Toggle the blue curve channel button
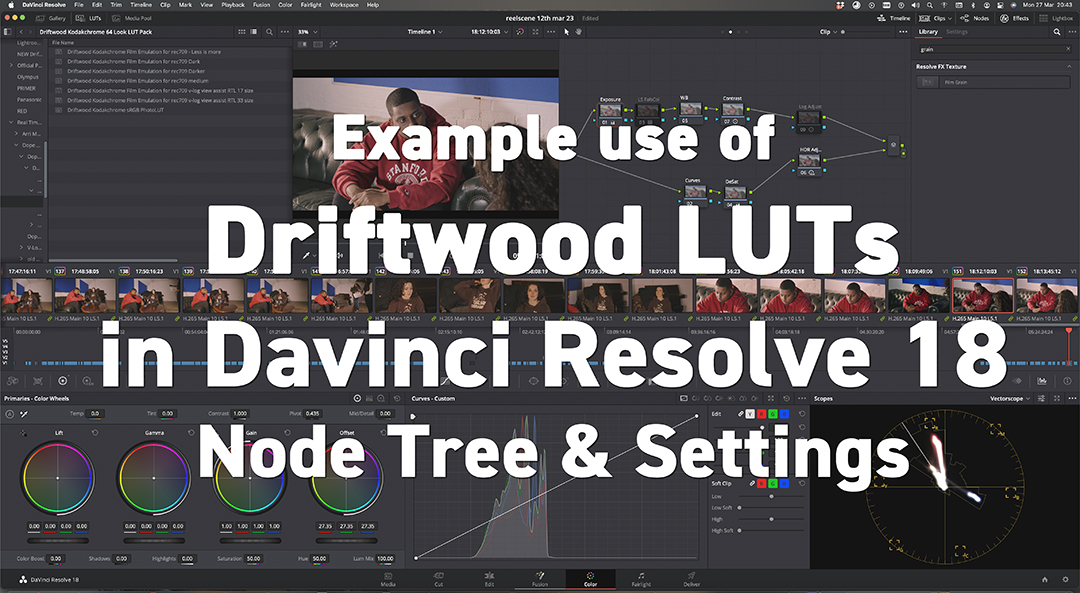Image resolution: width=1080 pixels, height=593 pixels. click(784, 414)
